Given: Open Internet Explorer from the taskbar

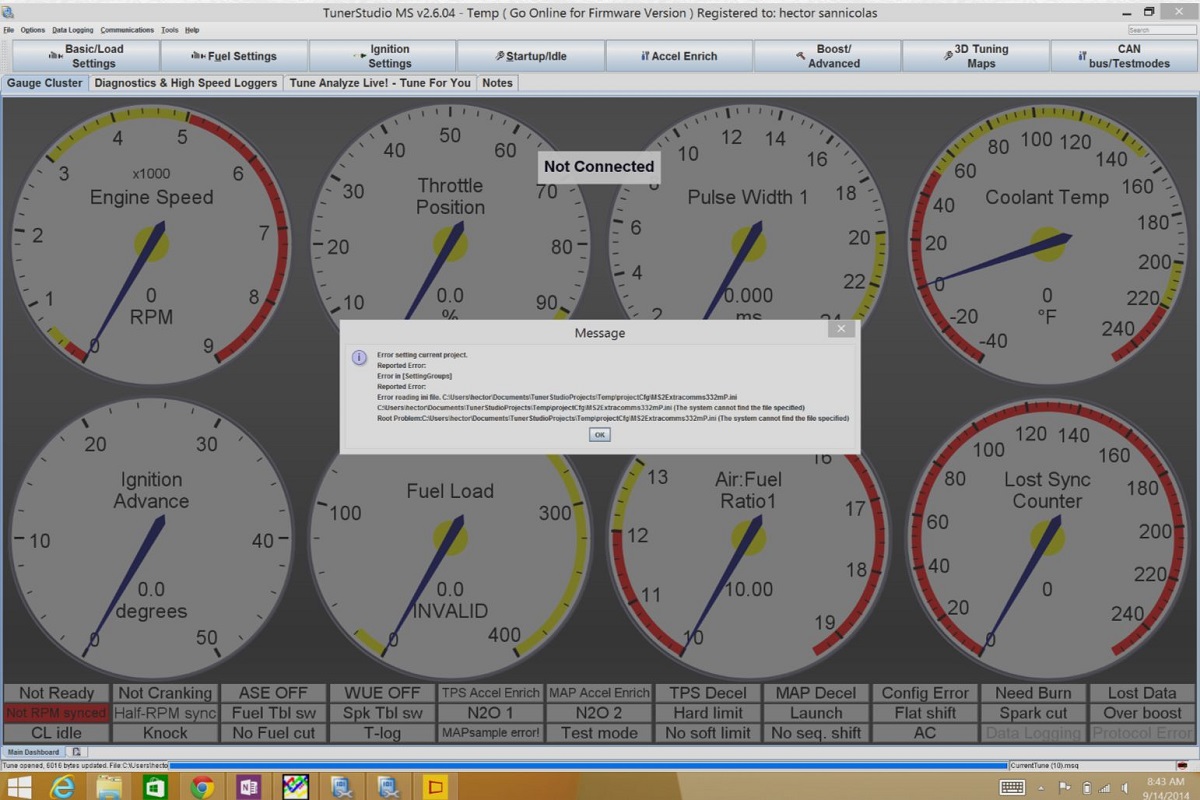Looking at the screenshot, I should tap(62, 787).
